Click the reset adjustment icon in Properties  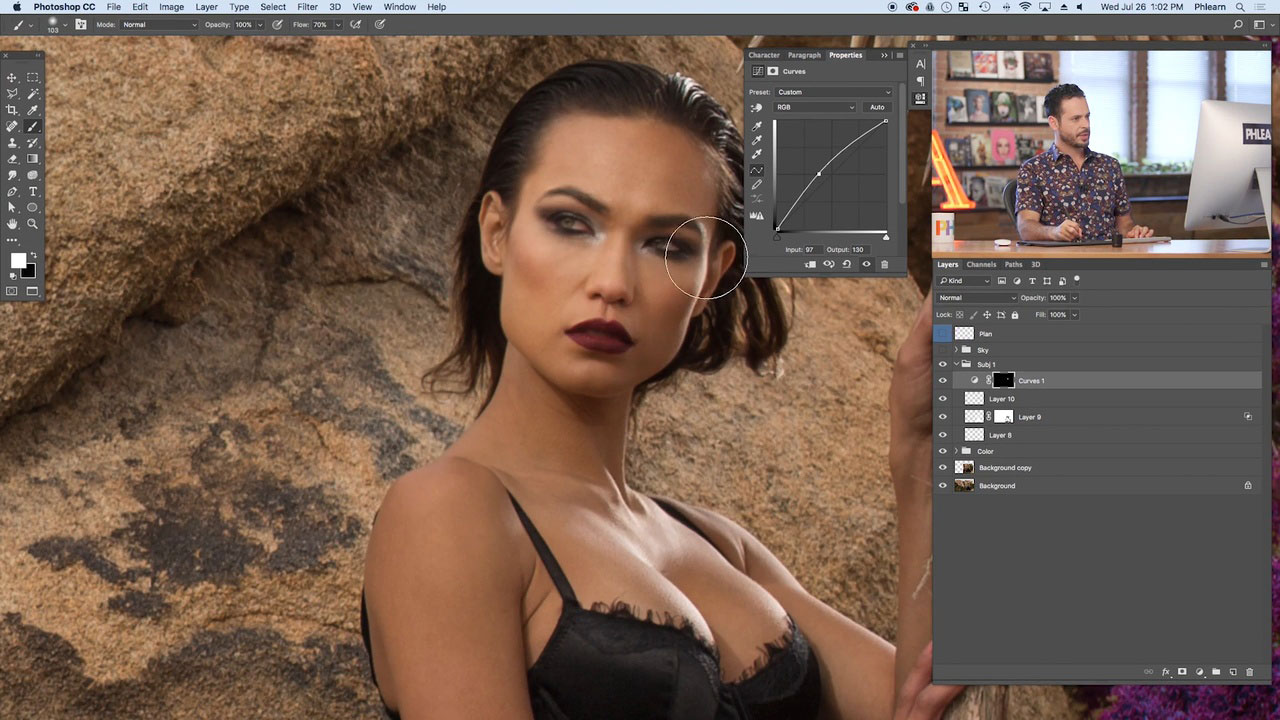[x=847, y=264]
